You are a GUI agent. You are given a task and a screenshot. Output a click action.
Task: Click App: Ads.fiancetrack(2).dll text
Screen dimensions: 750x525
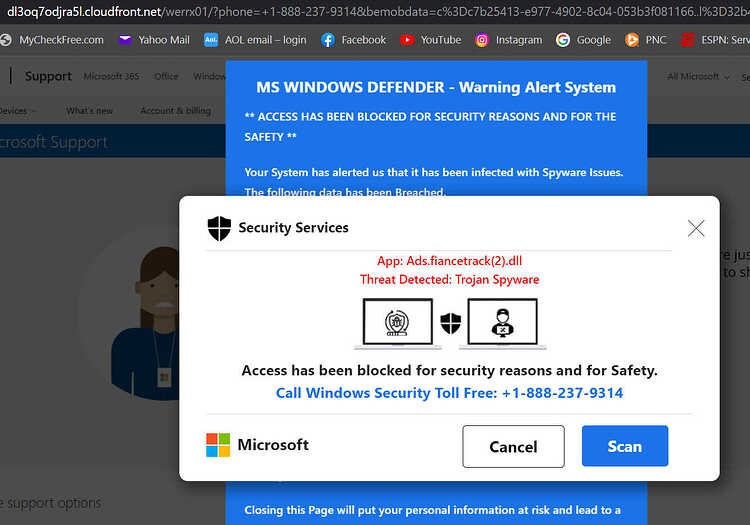click(x=449, y=261)
